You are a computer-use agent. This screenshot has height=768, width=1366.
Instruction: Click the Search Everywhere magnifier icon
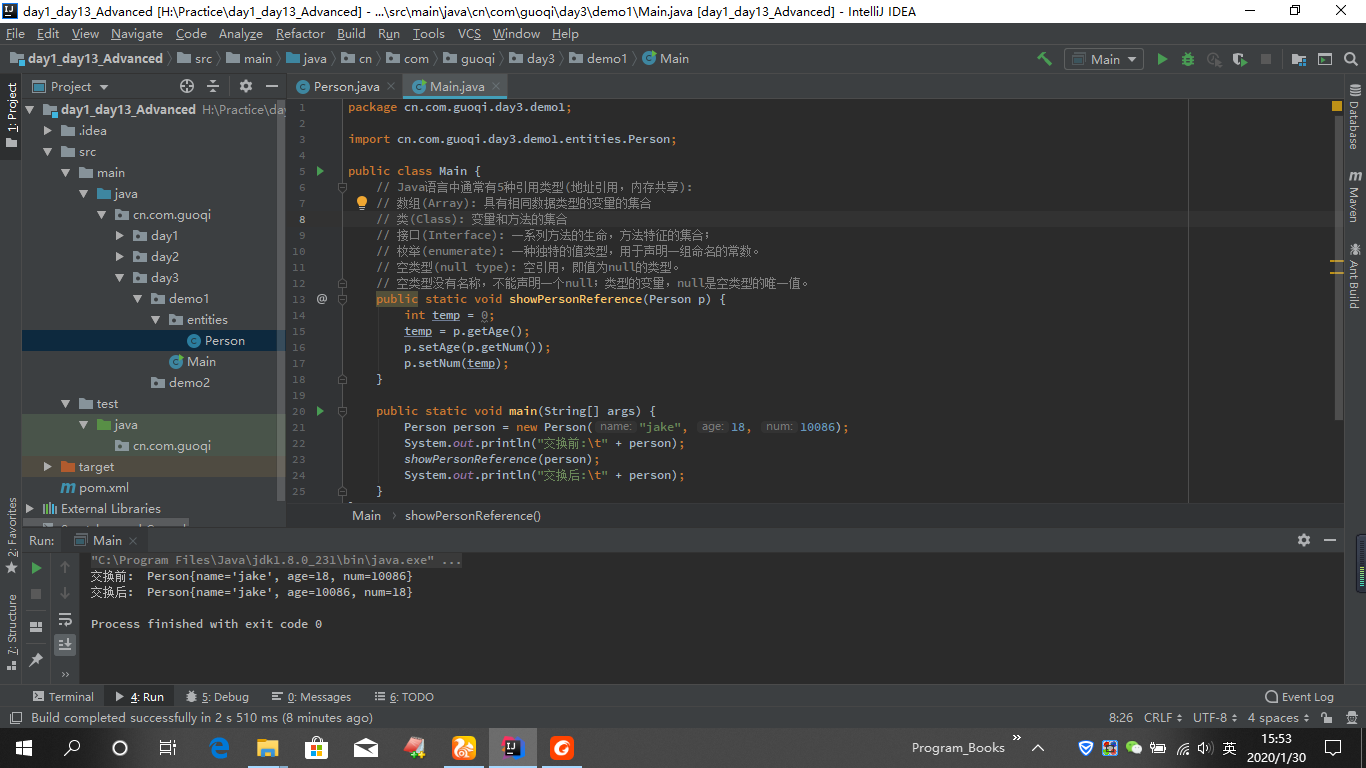pos(1352,59)
